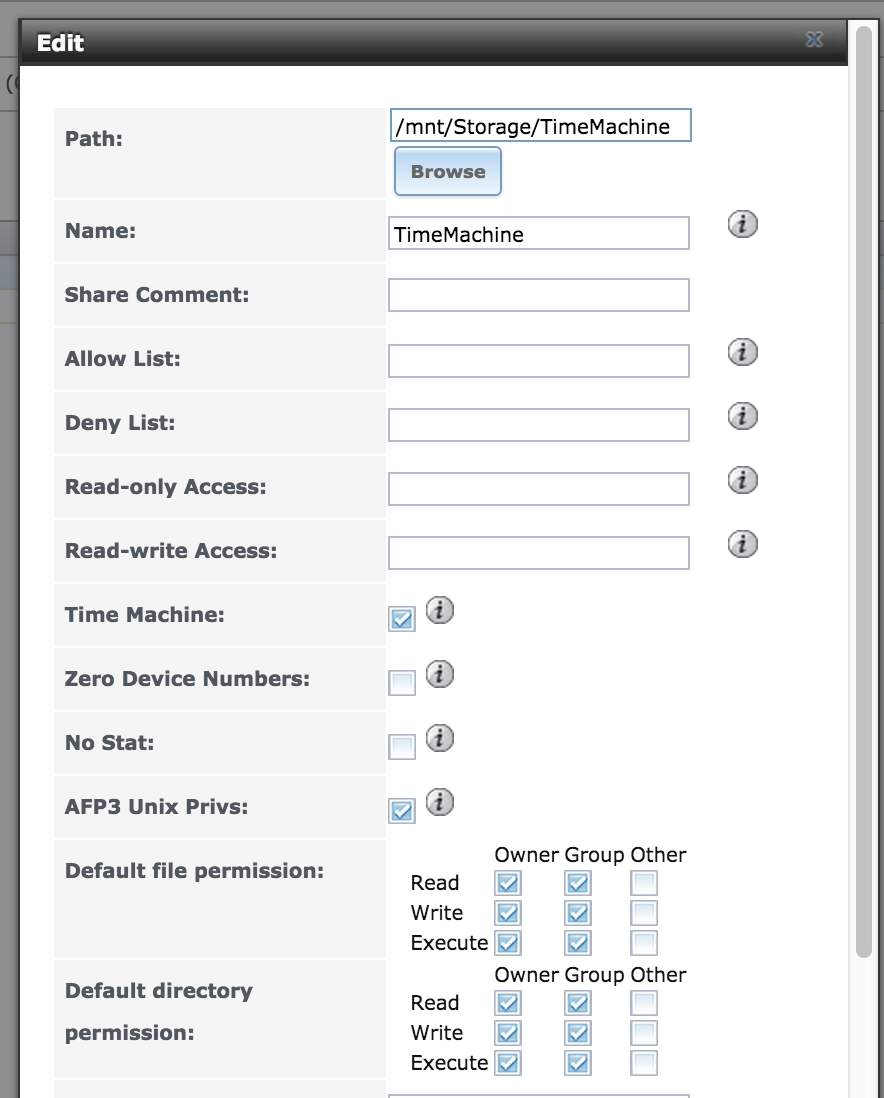This screenshot has height=1098, width=884.
Task: Toggle file permission Owner Read checkbox
Action: tap(508, 883)
